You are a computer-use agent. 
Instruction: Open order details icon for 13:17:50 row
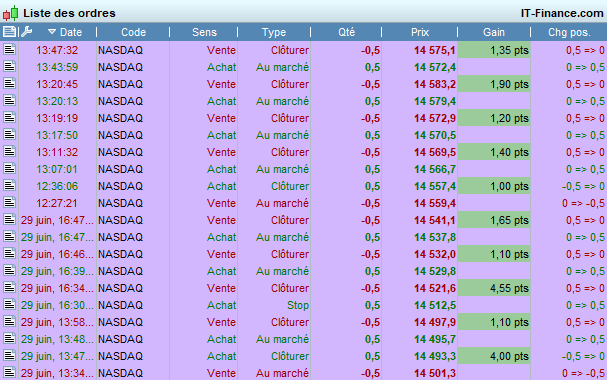(9, 135)
